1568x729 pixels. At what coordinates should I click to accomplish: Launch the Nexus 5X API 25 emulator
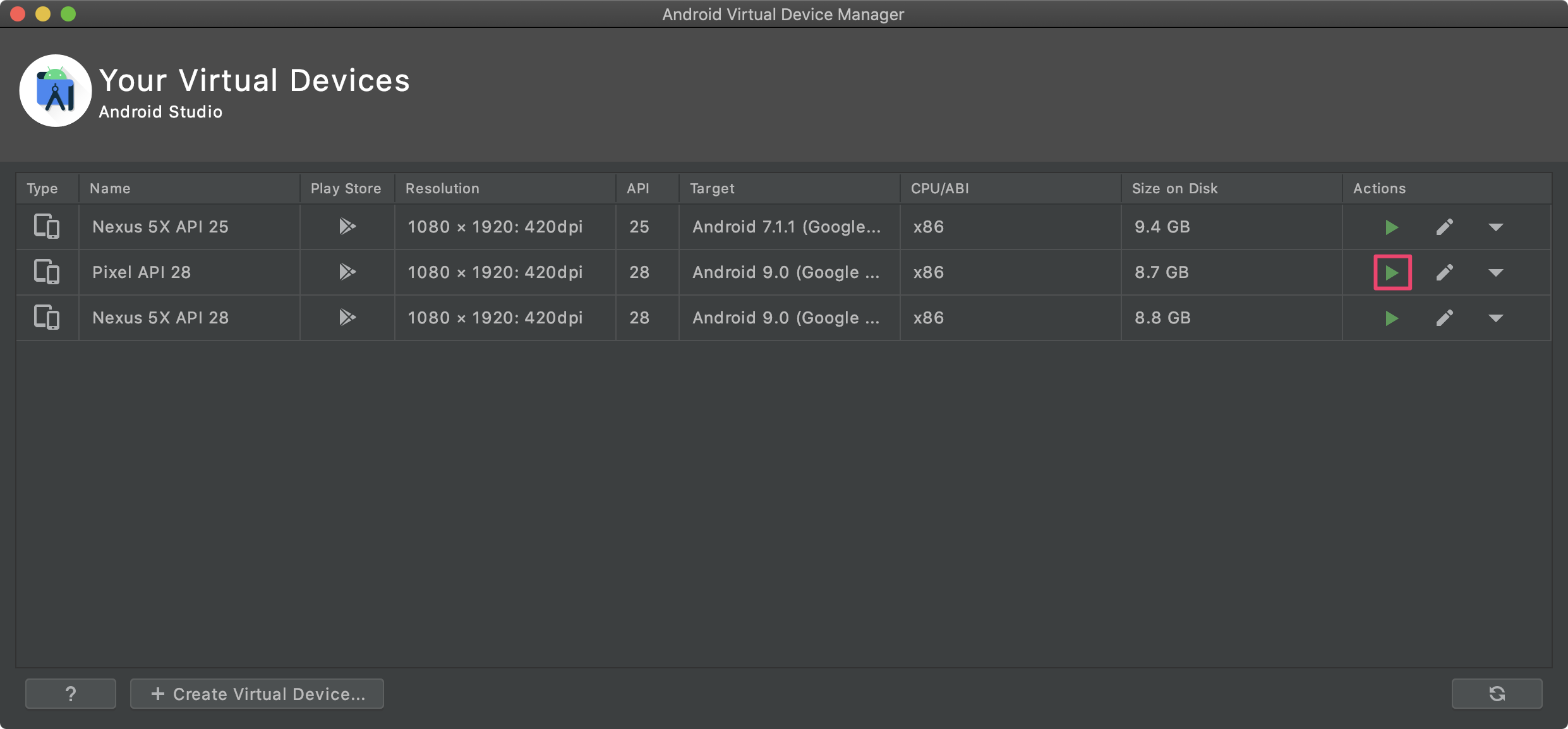(x=1391, y=227)
